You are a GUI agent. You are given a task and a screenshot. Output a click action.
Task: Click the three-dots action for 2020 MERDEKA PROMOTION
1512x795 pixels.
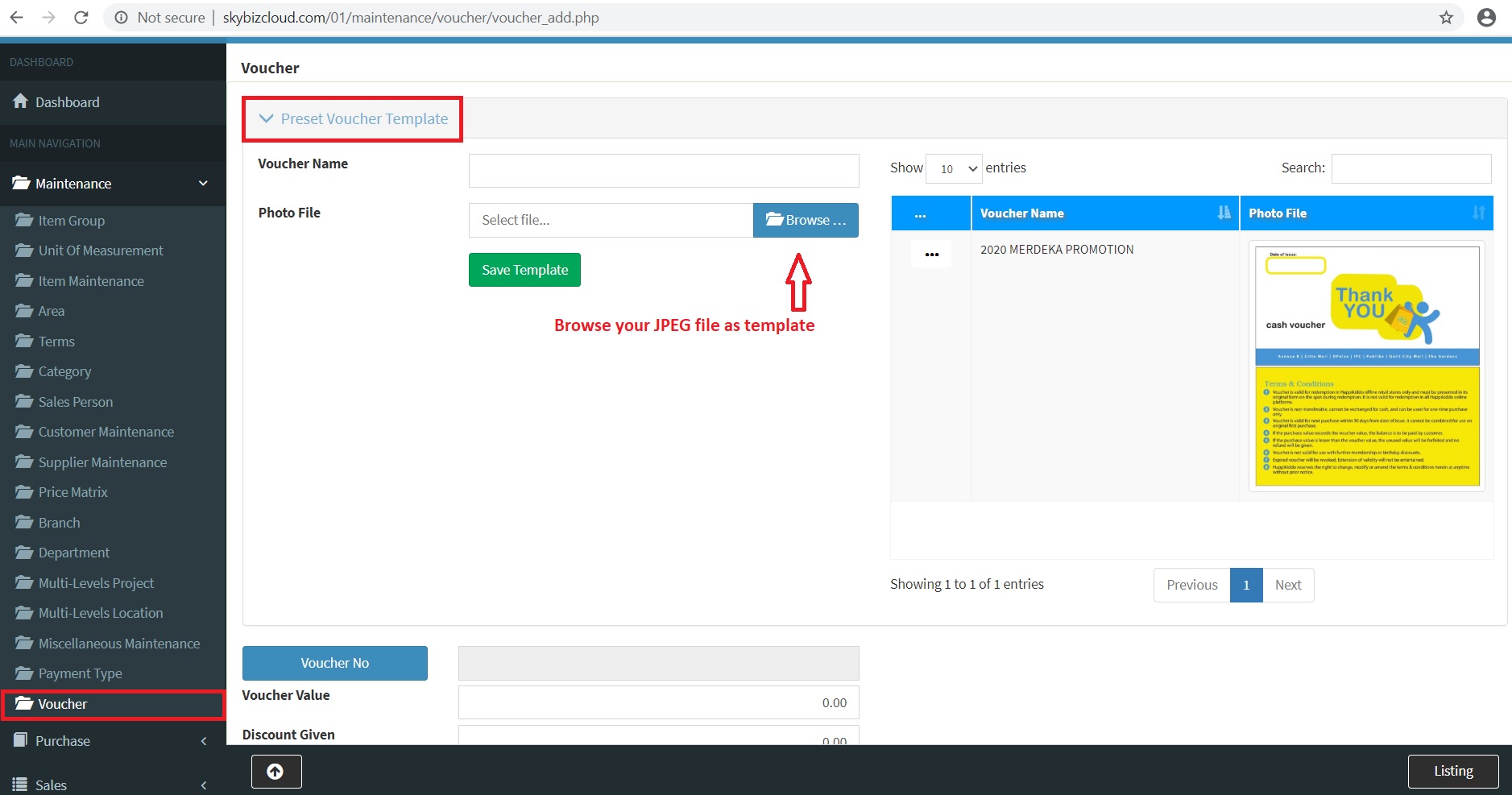(x=931, y=255)
